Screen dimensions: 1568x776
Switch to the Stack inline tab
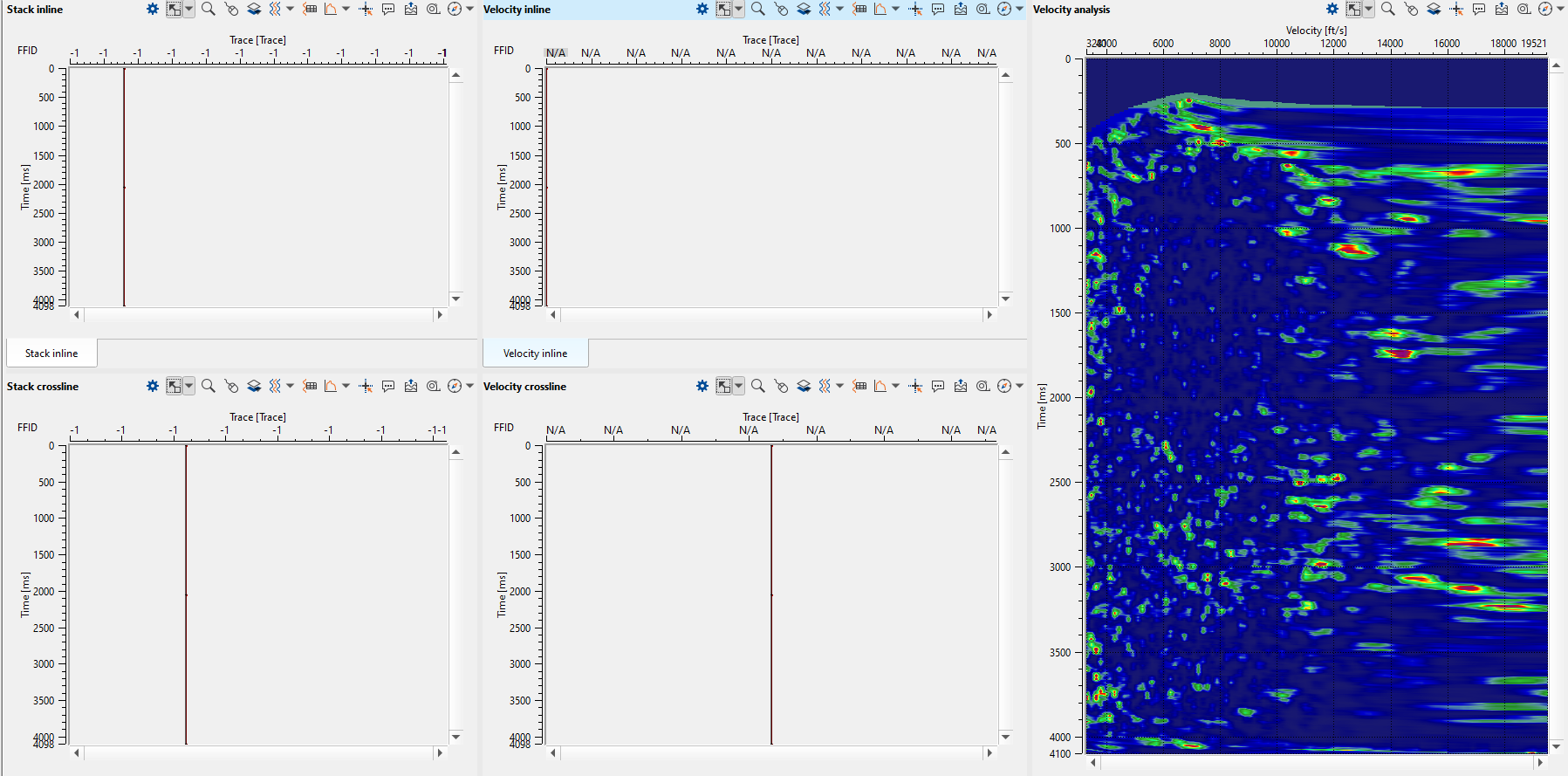[51, 354]
